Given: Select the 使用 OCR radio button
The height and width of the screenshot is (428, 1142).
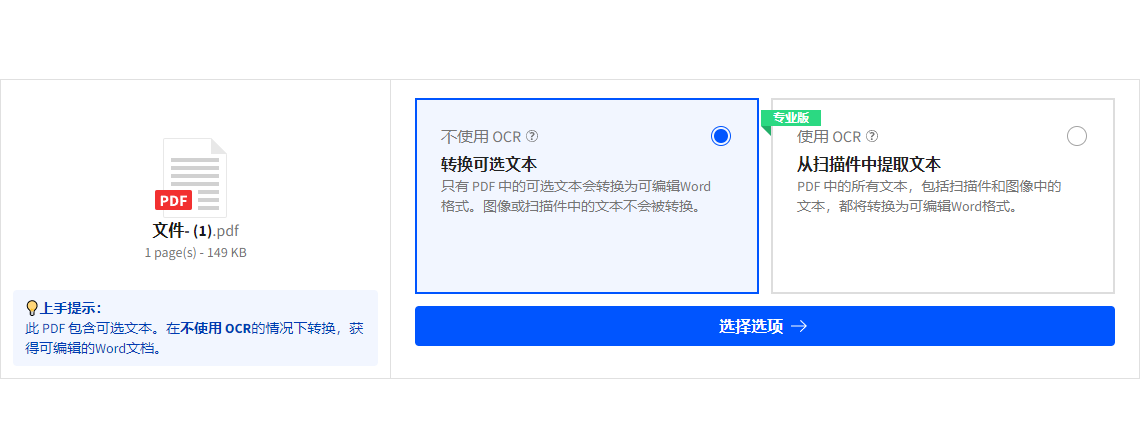Looking at the screenshot, I should coord(1076,136).
